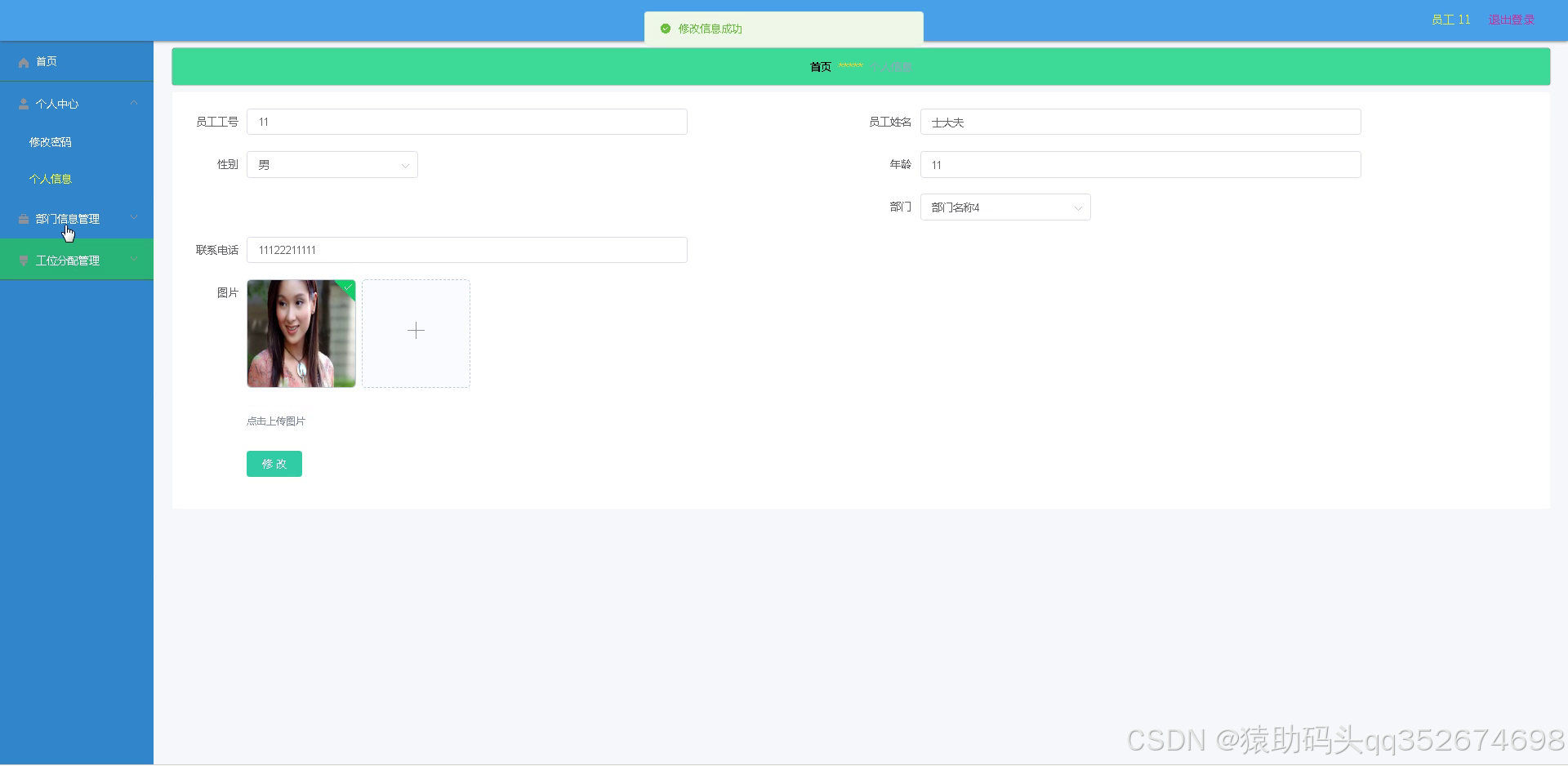Click the 员工姓名 input field
The image size is (1568, 766).
coord(1141,122)
